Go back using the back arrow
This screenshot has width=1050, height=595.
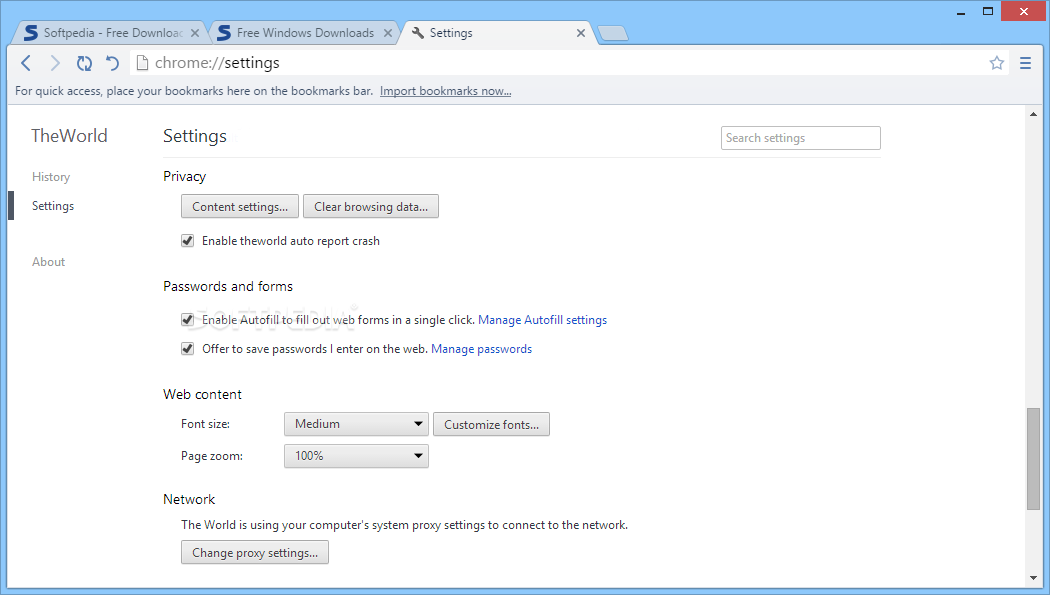[x=26, y=63]
